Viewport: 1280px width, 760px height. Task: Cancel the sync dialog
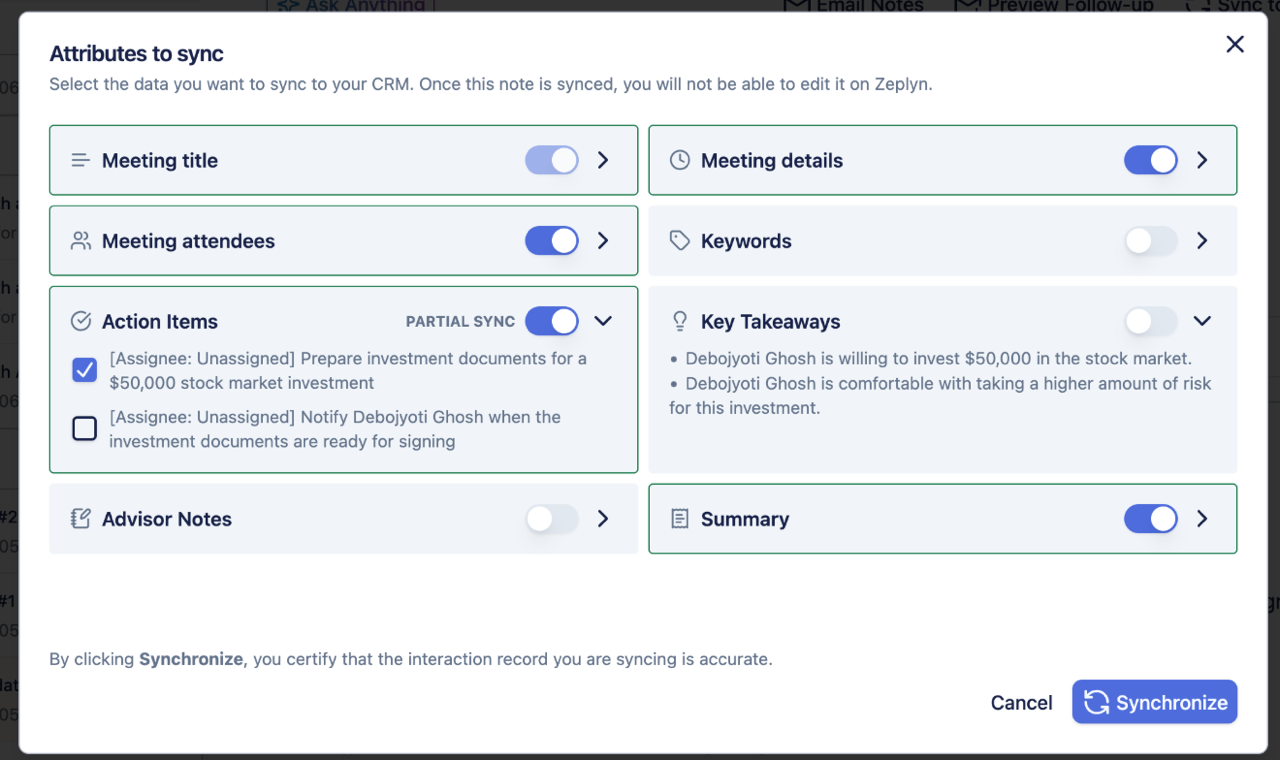point(1021,703)
